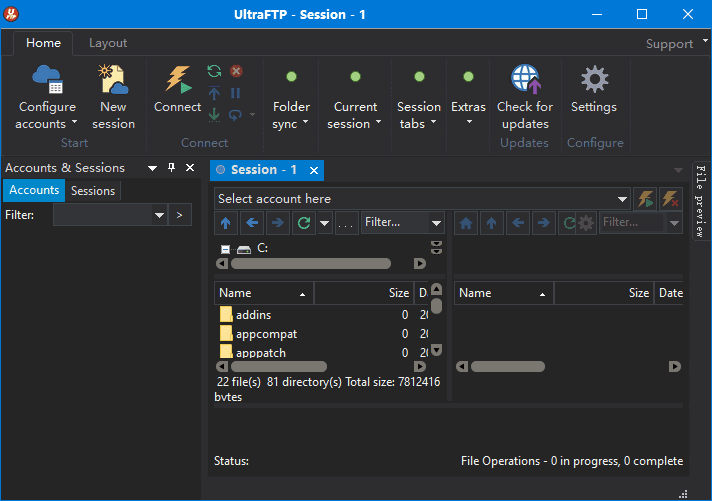
Task: Collapse the local folder tree panel
Action: pos(436,248)
